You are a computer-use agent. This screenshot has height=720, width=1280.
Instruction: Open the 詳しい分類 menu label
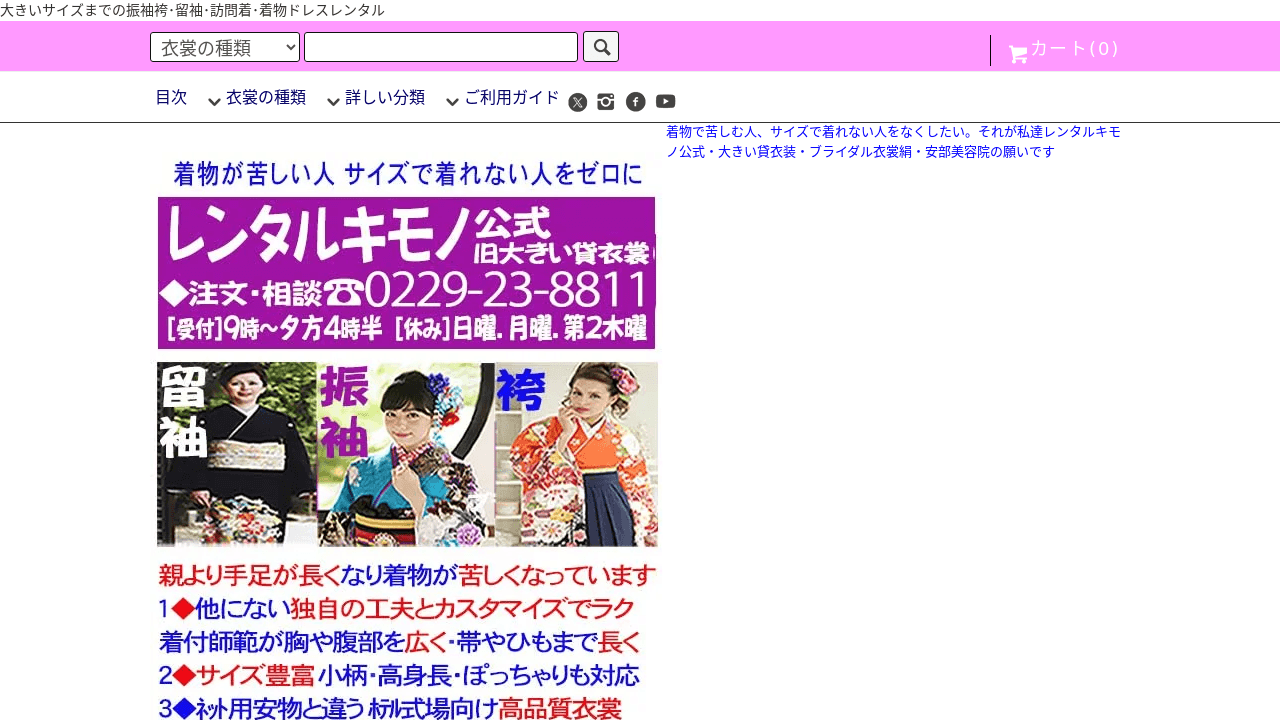(385, 98)
